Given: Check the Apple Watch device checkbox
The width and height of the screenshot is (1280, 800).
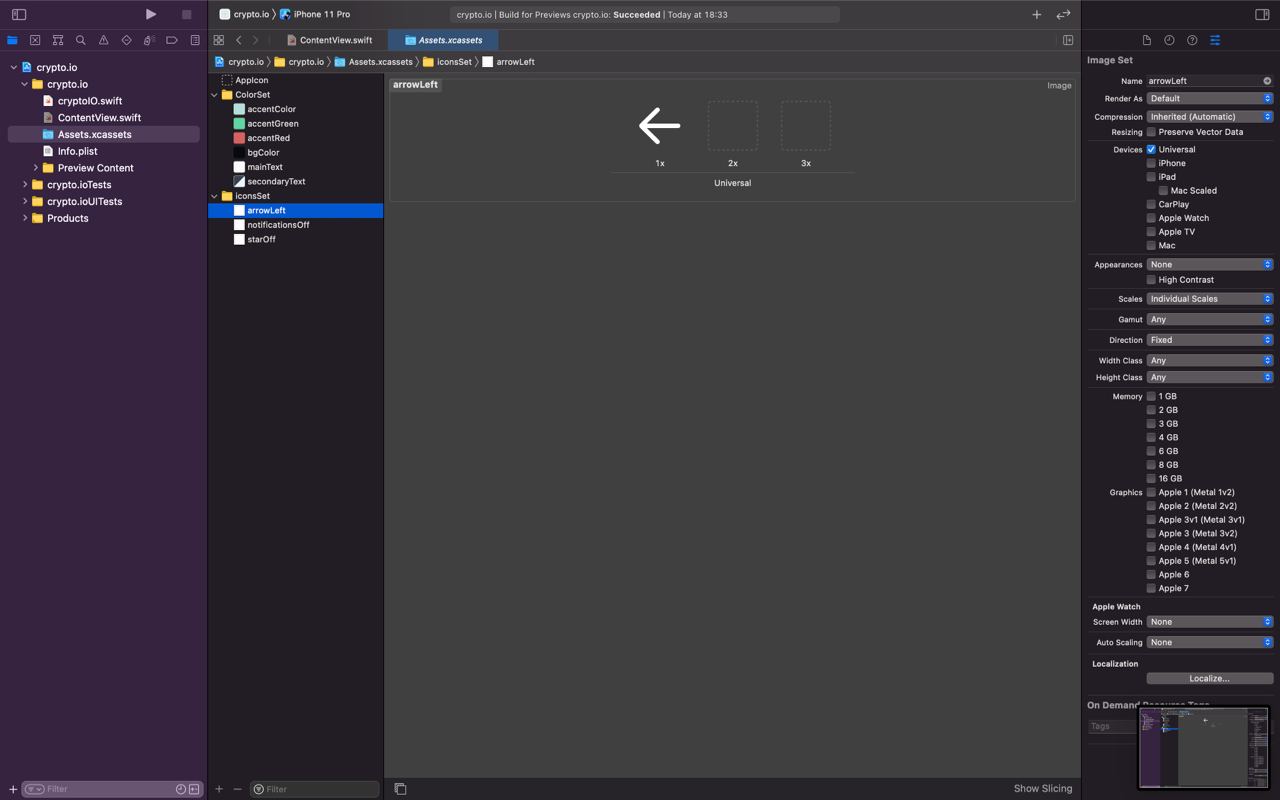Looking at the screenshot, I should [1151, 218].
